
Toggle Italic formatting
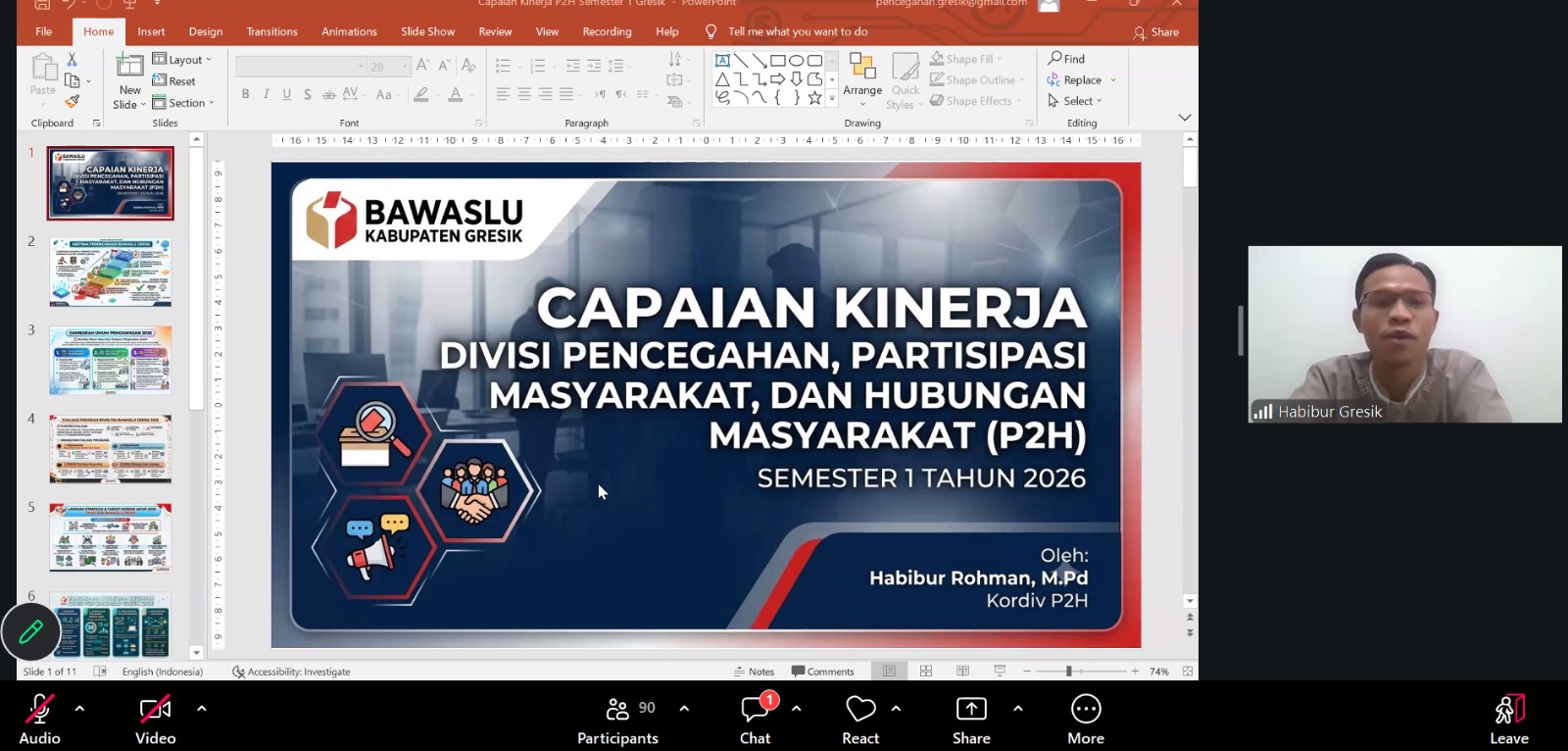pyautogui.click(x=266, y=94)
